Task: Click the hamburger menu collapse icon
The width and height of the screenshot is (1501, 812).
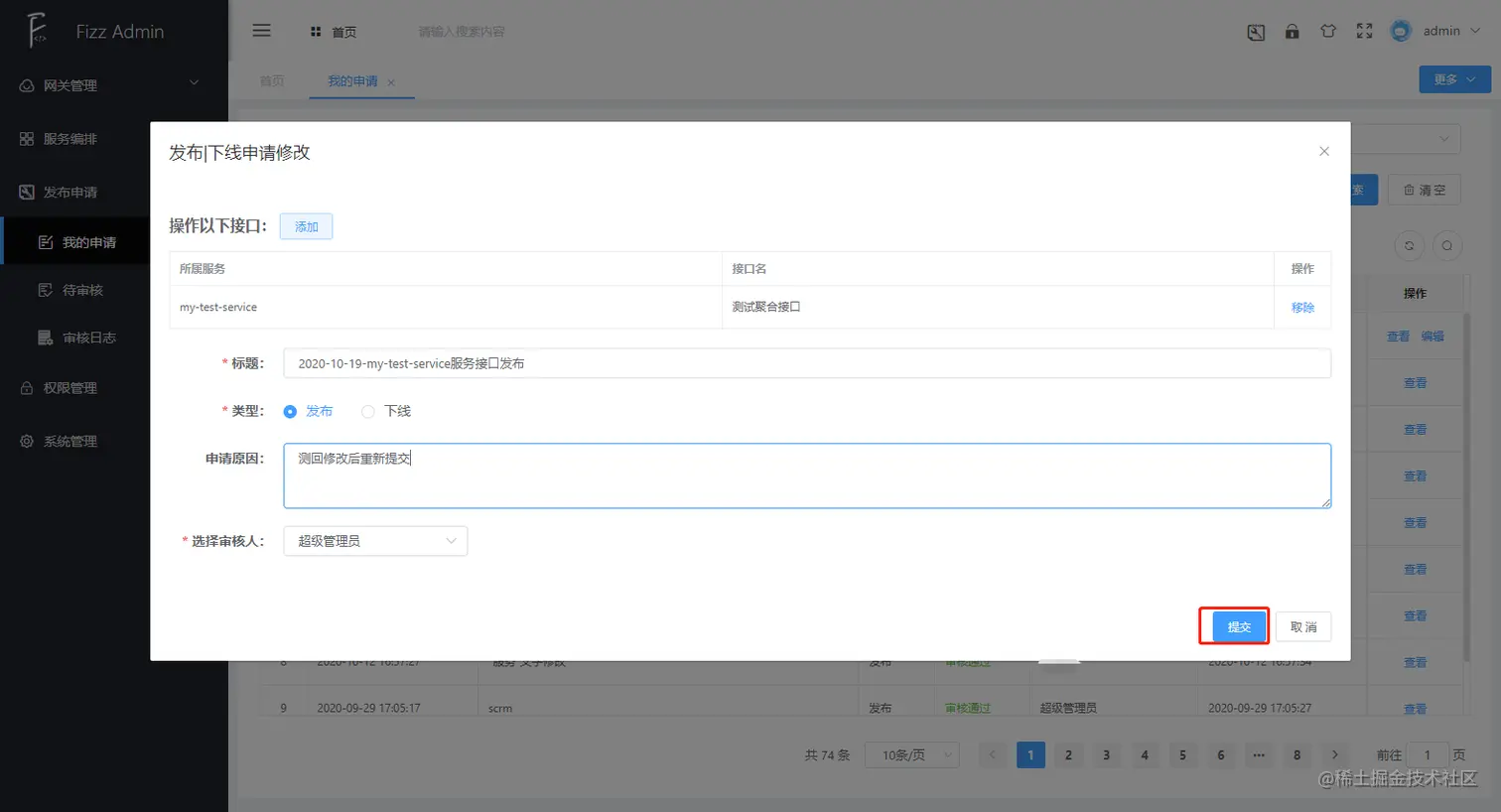Action: pos(262,31)
